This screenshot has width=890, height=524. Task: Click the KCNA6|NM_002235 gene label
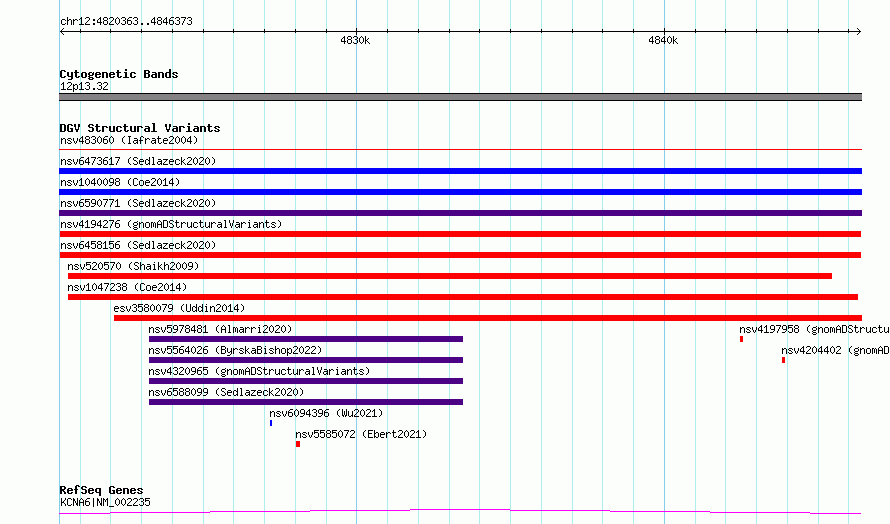point(105,502)
